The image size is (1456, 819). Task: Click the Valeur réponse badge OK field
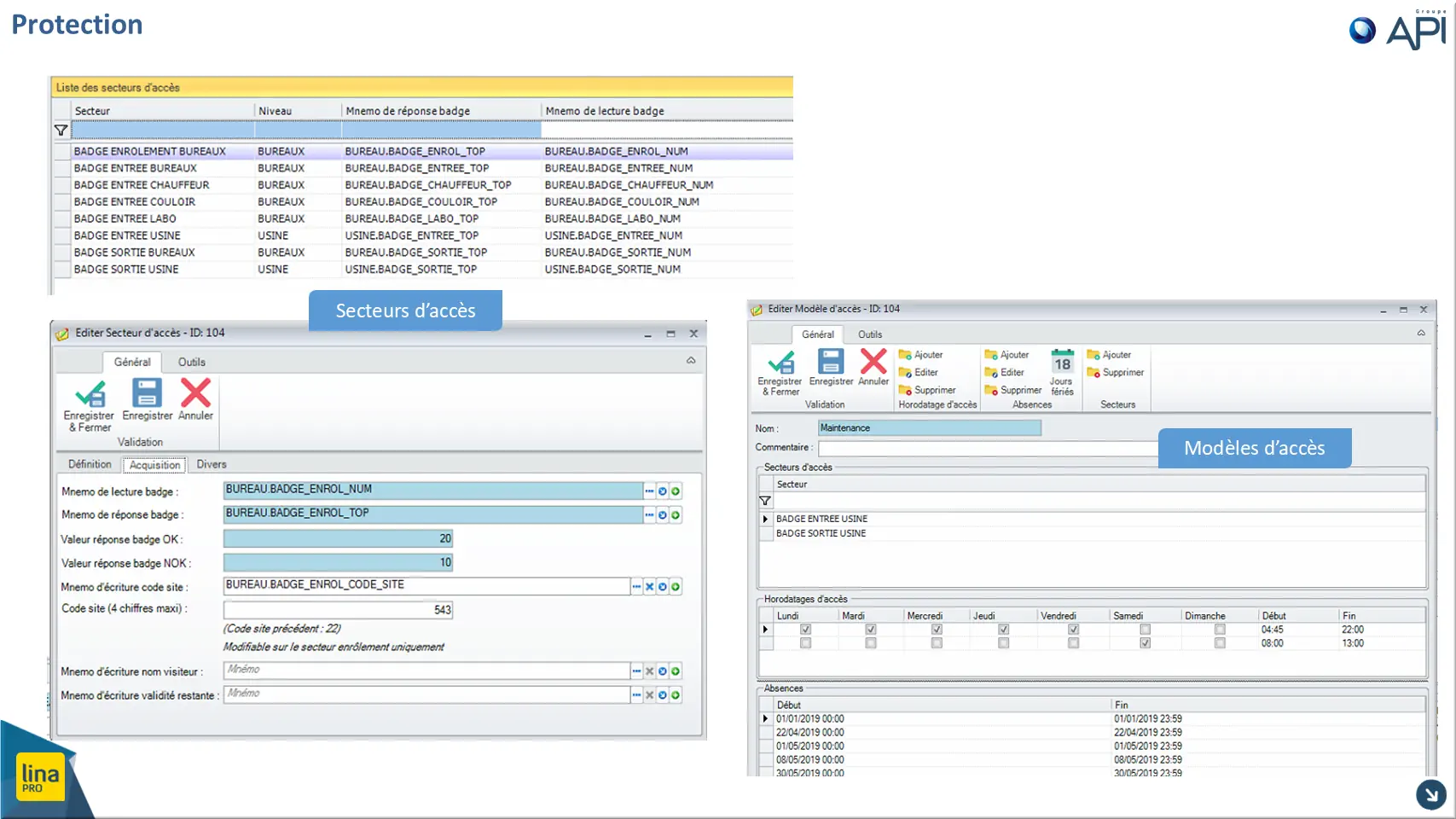(x=338, y=538)
